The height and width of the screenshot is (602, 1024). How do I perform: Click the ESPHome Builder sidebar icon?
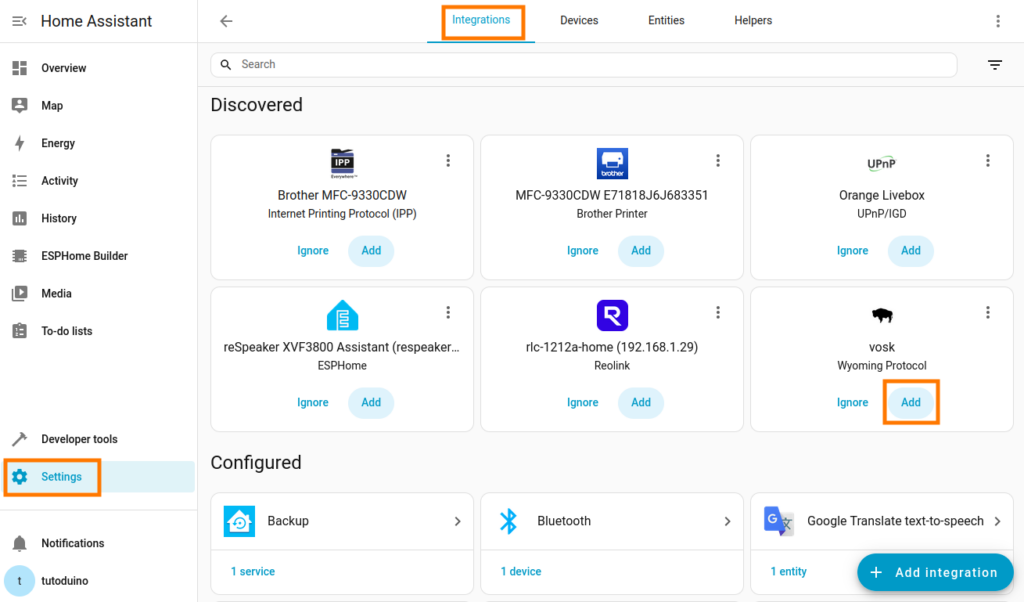(x=19, y=256)
